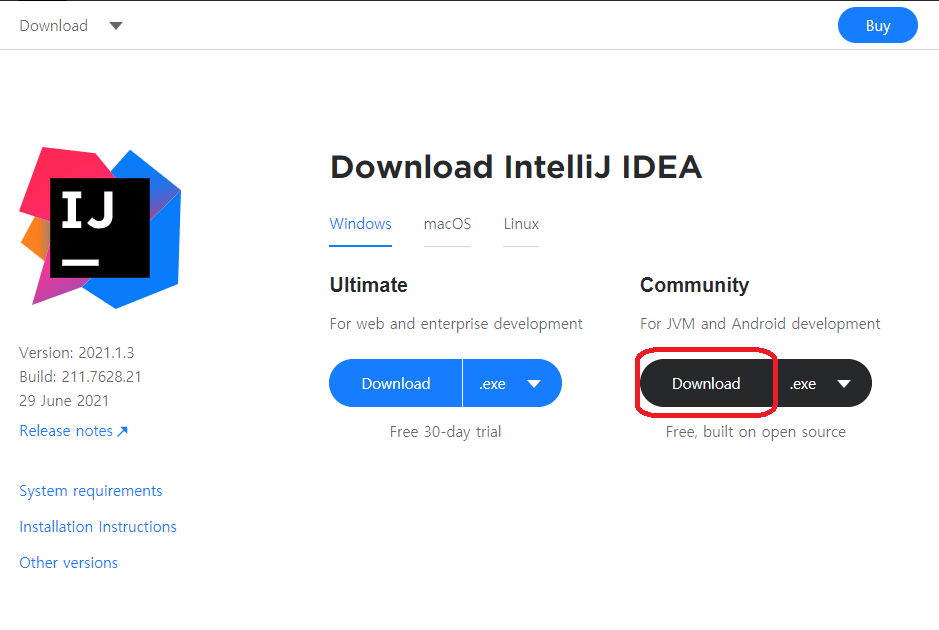Image resolution: width=939 pixels, height=630 pixels.
Task: Open the Community .exe format dropdown
Action: coord(822,383)
